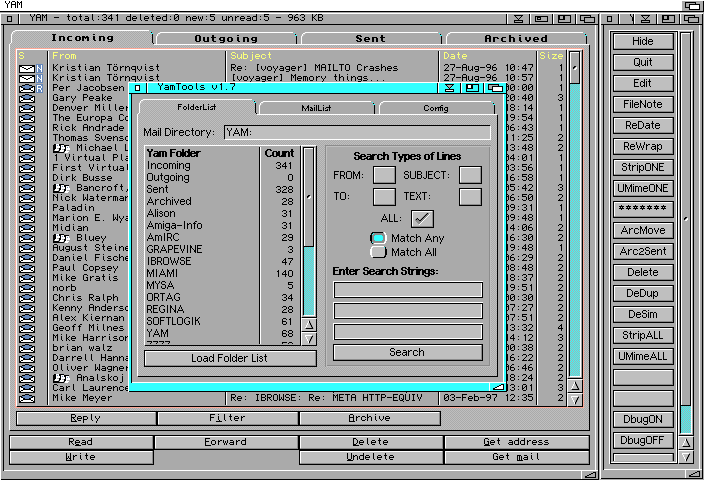Click envelope icon beside Paladin
Image resolution: width=704 pixels, height=480 pixels.
[x=26, y=208]
